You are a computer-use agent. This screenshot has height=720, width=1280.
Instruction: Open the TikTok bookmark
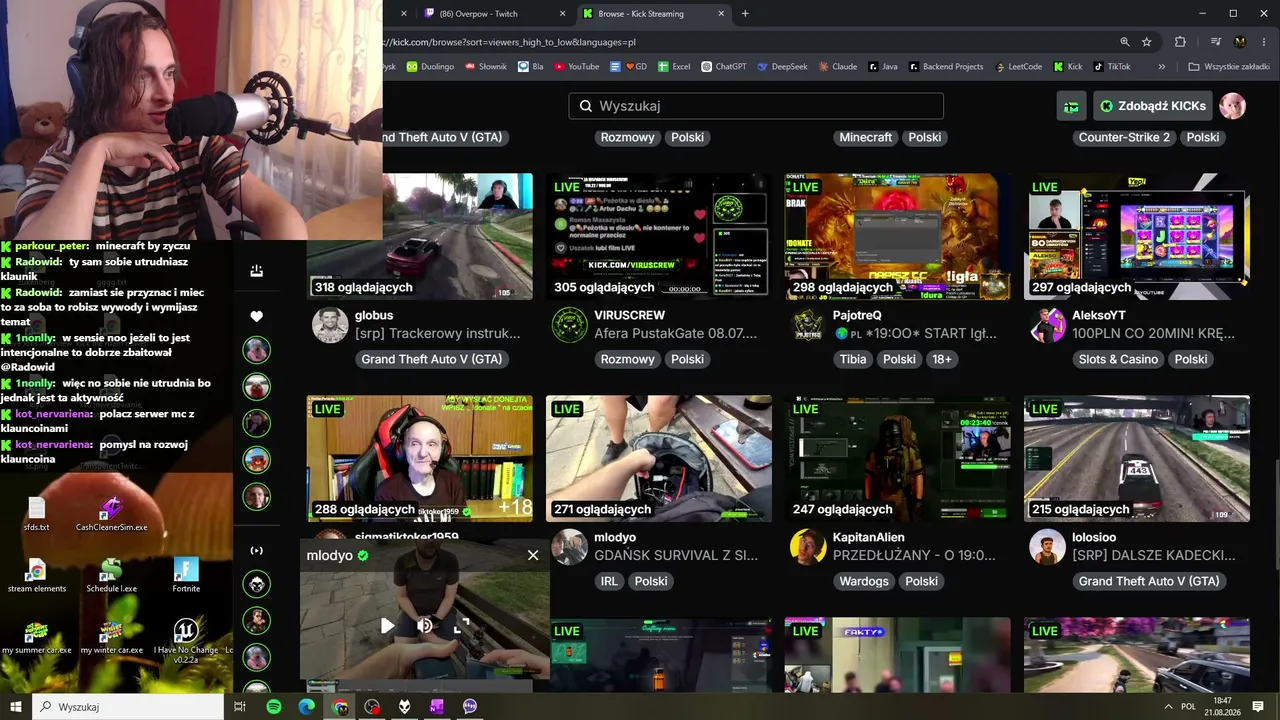coord(1112,67)
